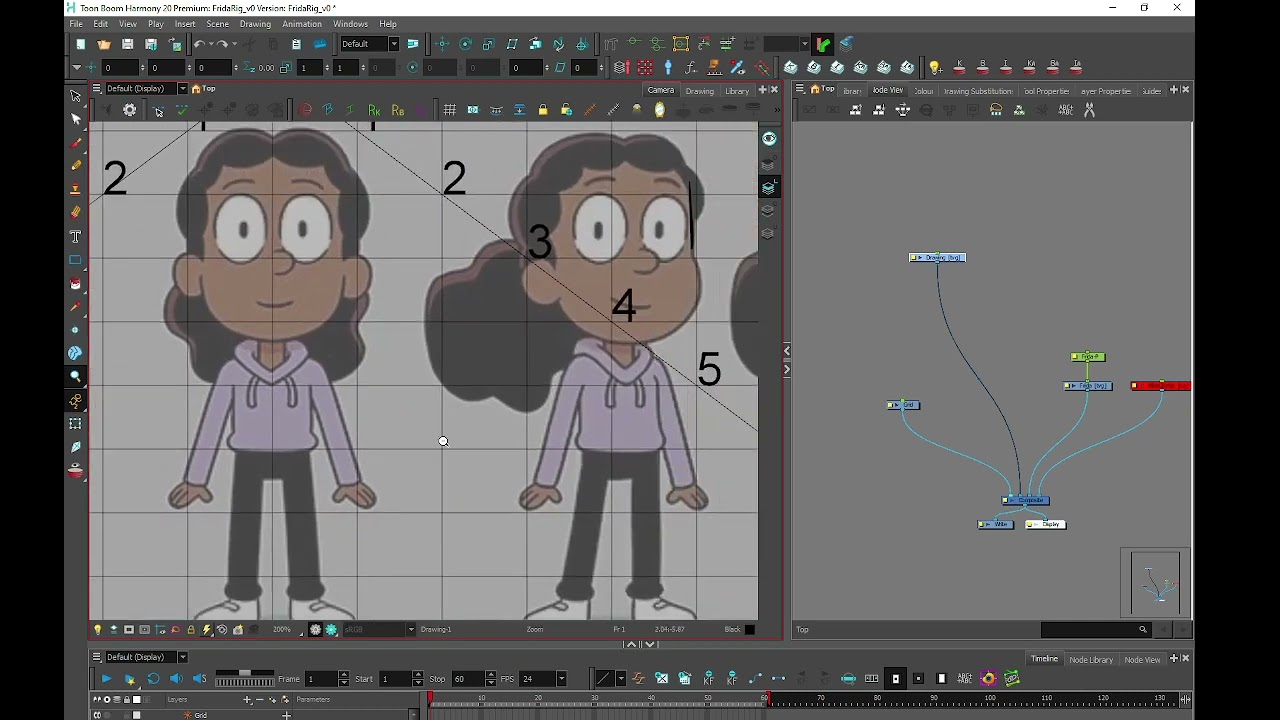
Task: Open the Animation menu
Action: coord(301,24)
